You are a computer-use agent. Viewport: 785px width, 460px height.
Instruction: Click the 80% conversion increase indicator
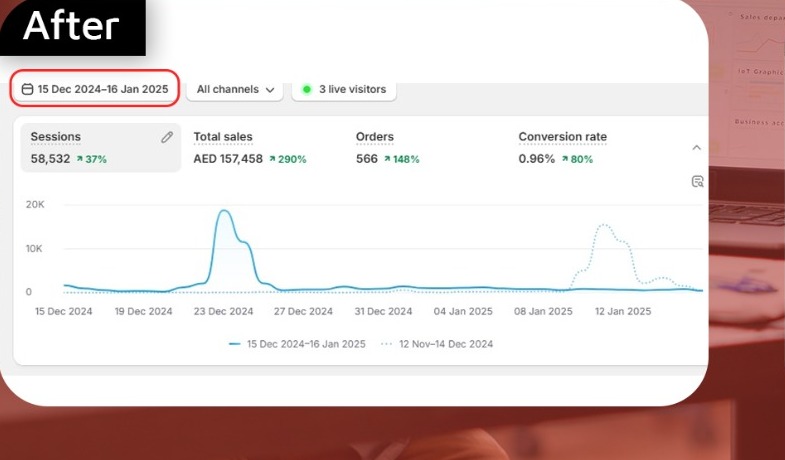[x=577, y=159]
